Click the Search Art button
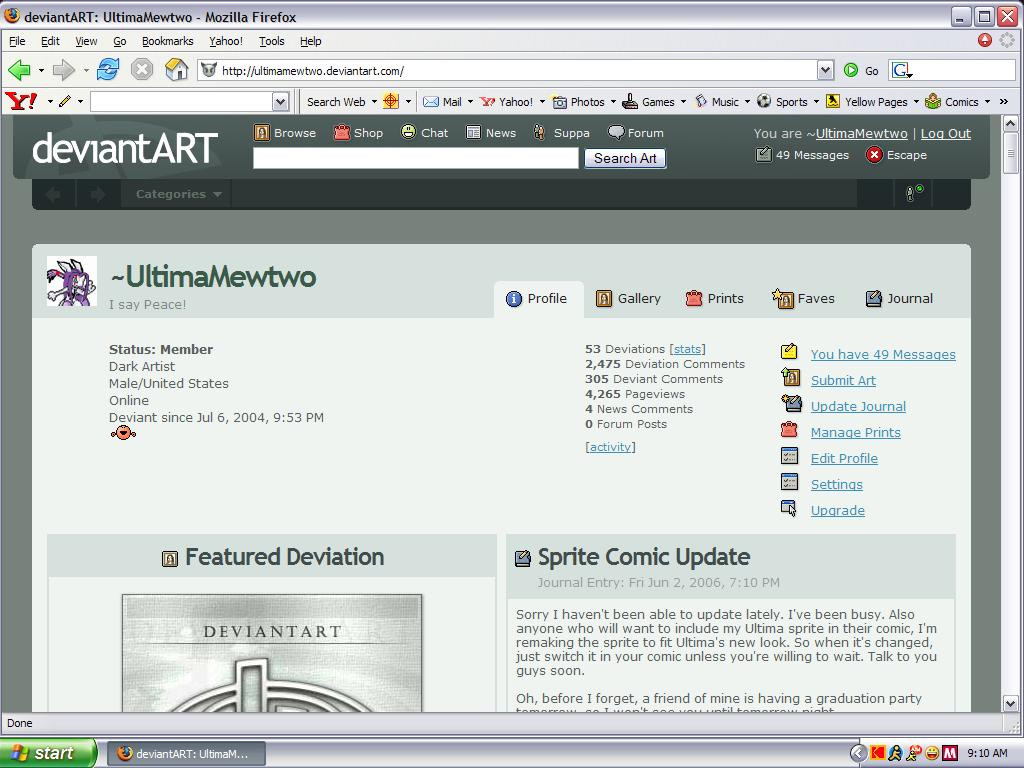 (625, 158)
